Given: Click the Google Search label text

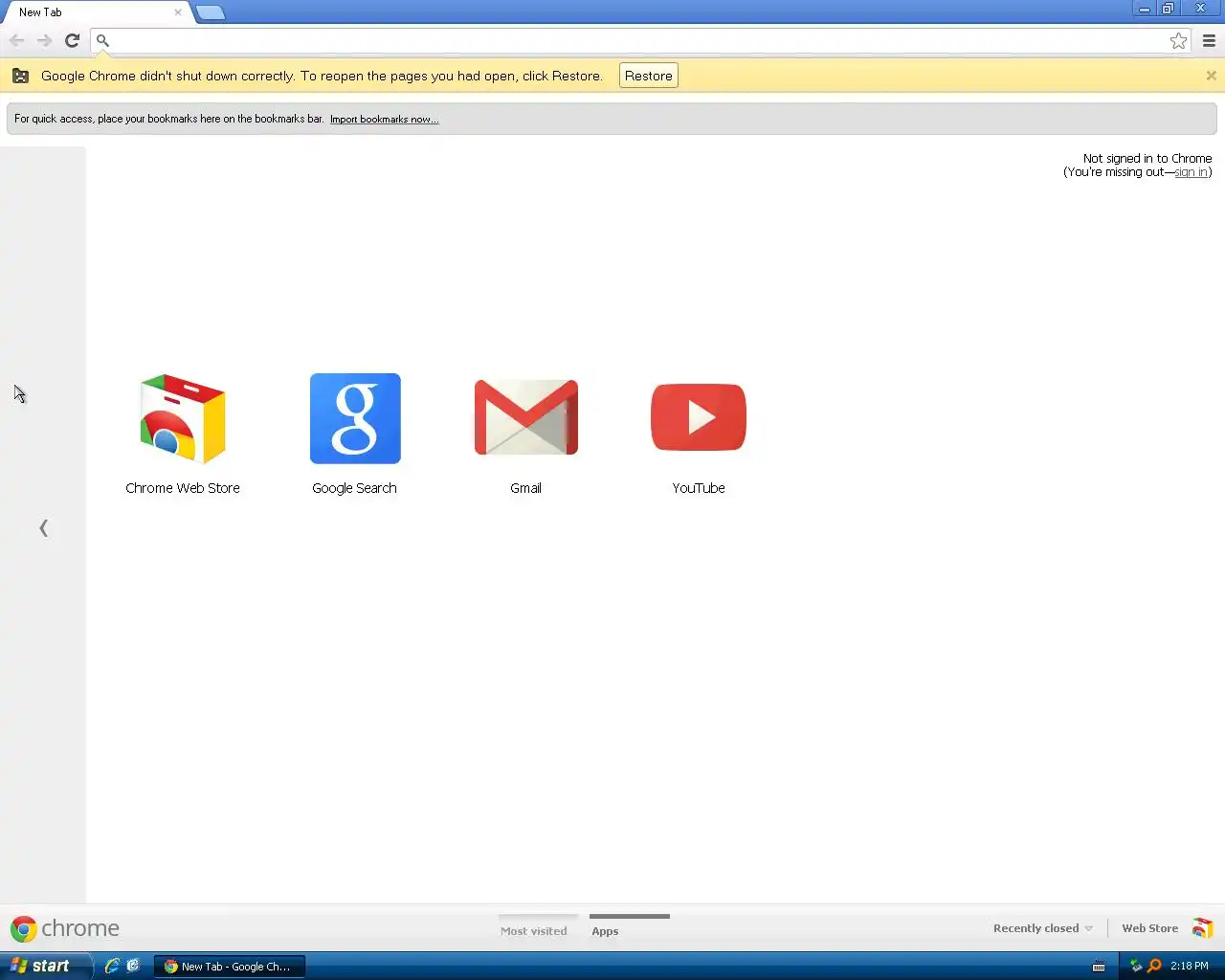Looking at the screenshot, I should click(x=354, y=488).
